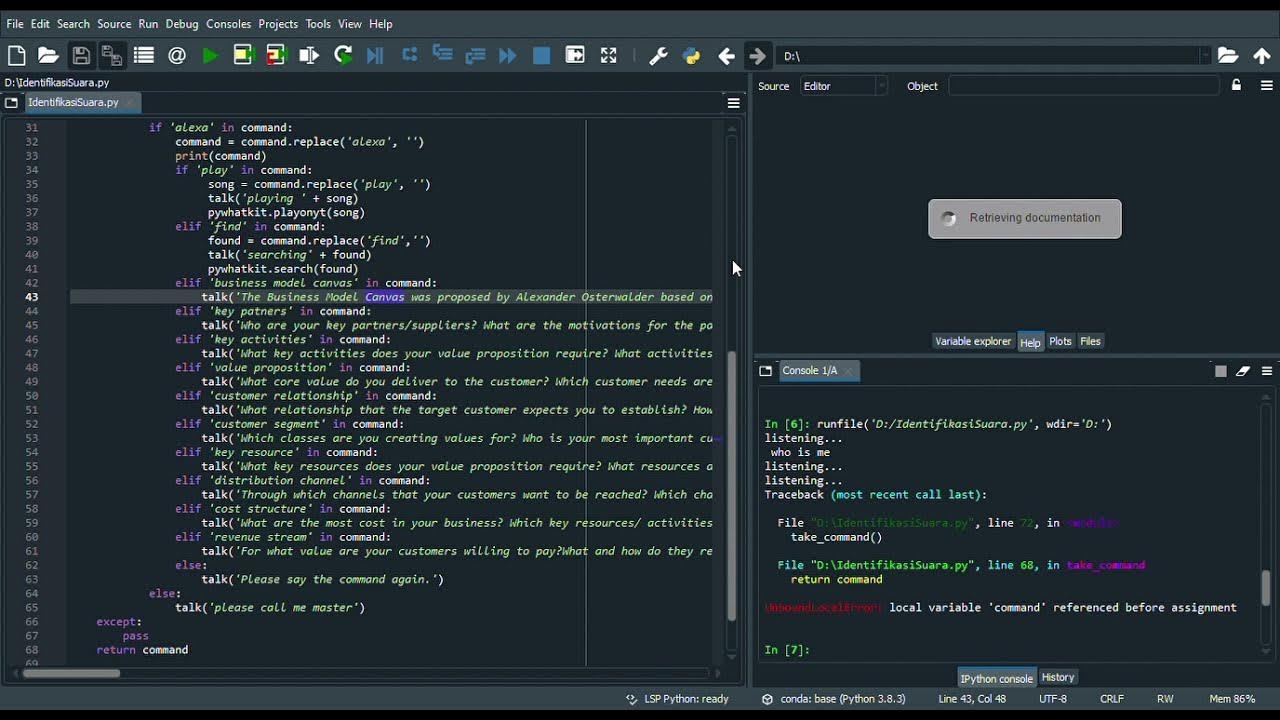Click the @ symbol finder icon
Image resolution: width=1280 pixels, height=720 pixels.
click(x=177, y=56)
